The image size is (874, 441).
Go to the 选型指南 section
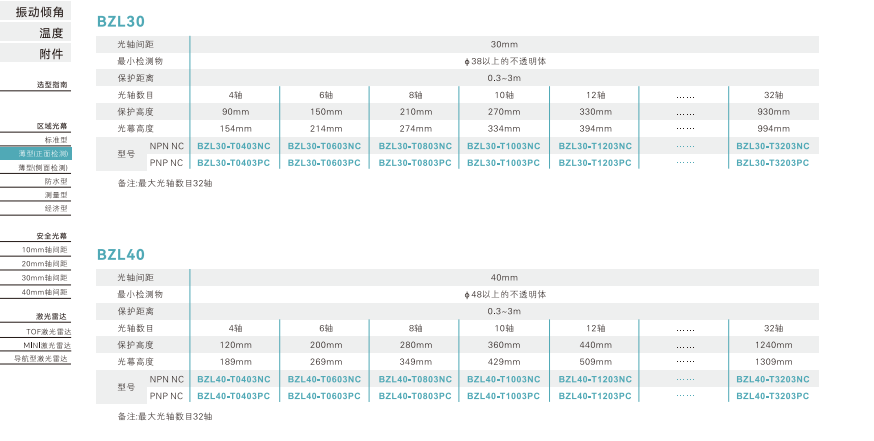click(52, 85)
